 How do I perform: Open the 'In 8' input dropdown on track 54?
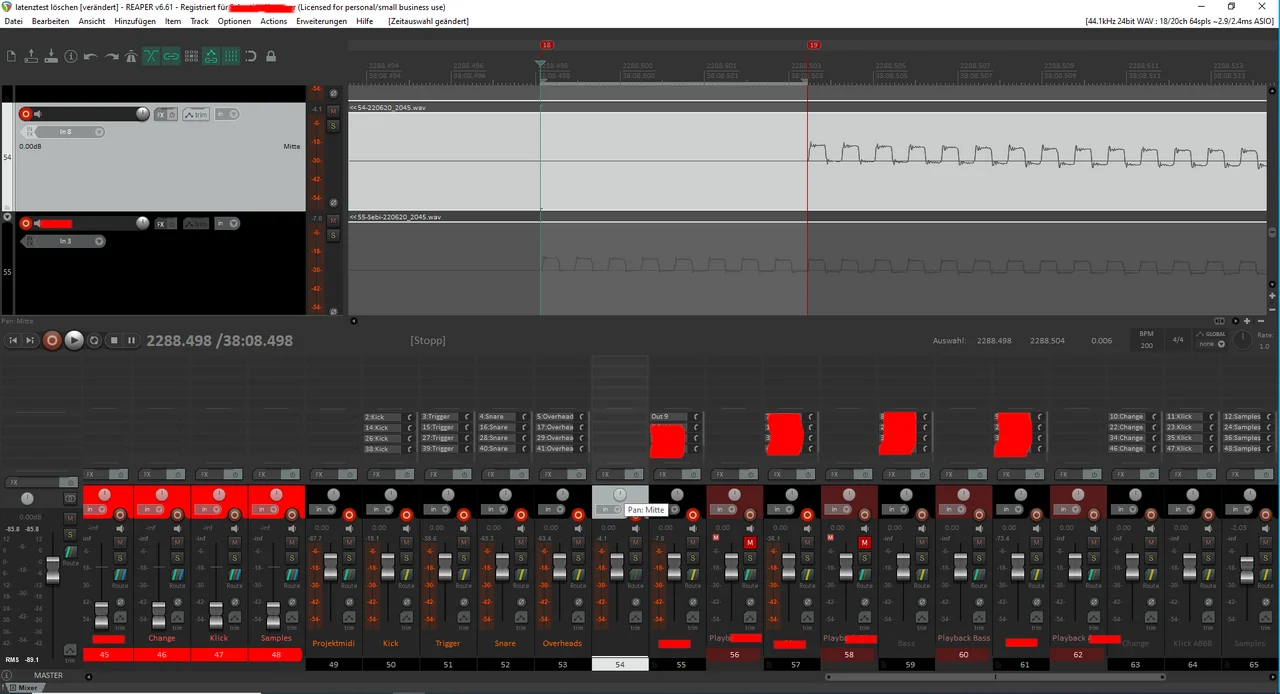point(70,131)
